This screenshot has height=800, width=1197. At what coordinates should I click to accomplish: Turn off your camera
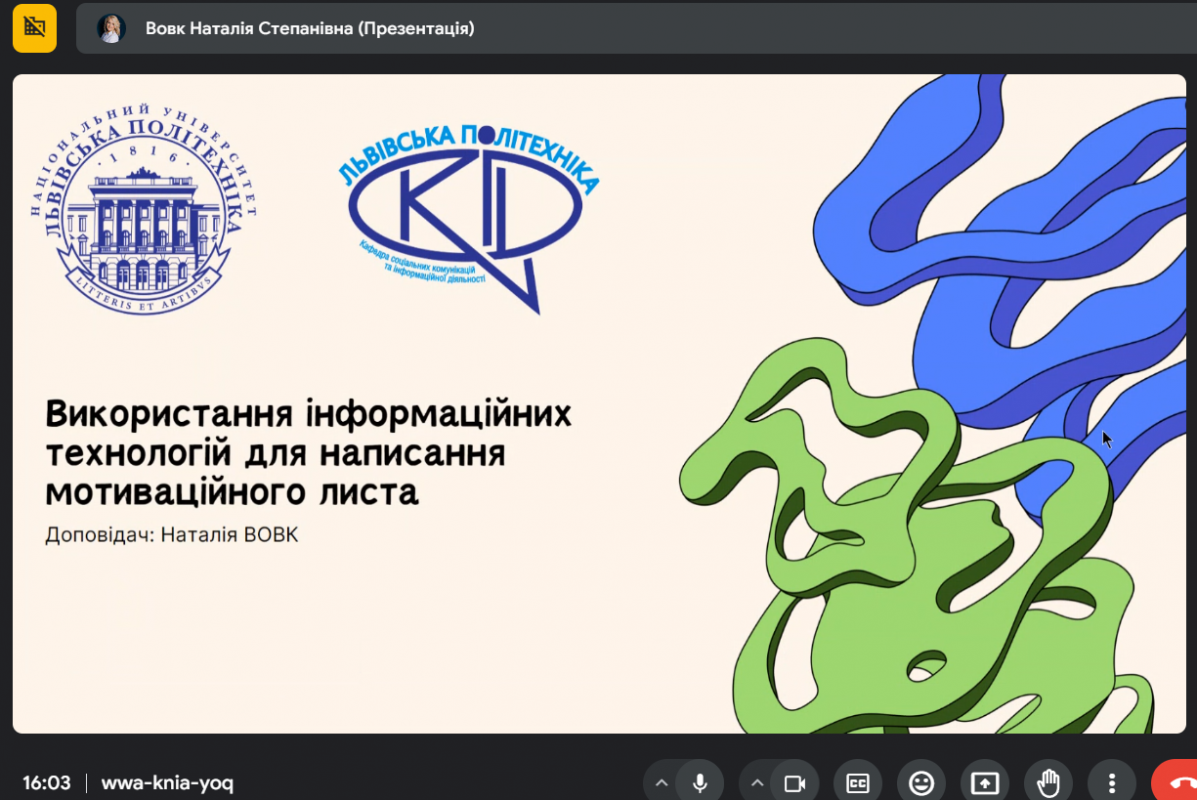click(x=796, y=782)
